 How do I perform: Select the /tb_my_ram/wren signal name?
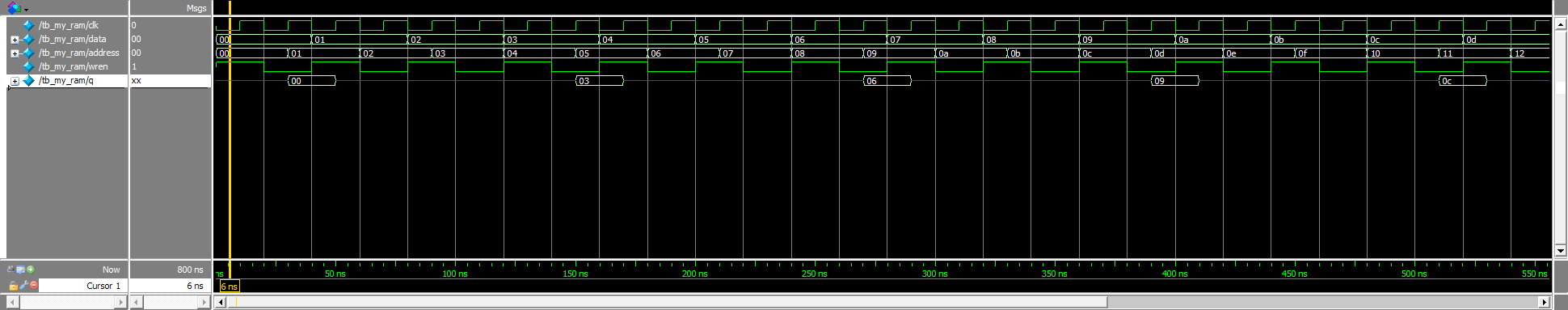point(74,66)
